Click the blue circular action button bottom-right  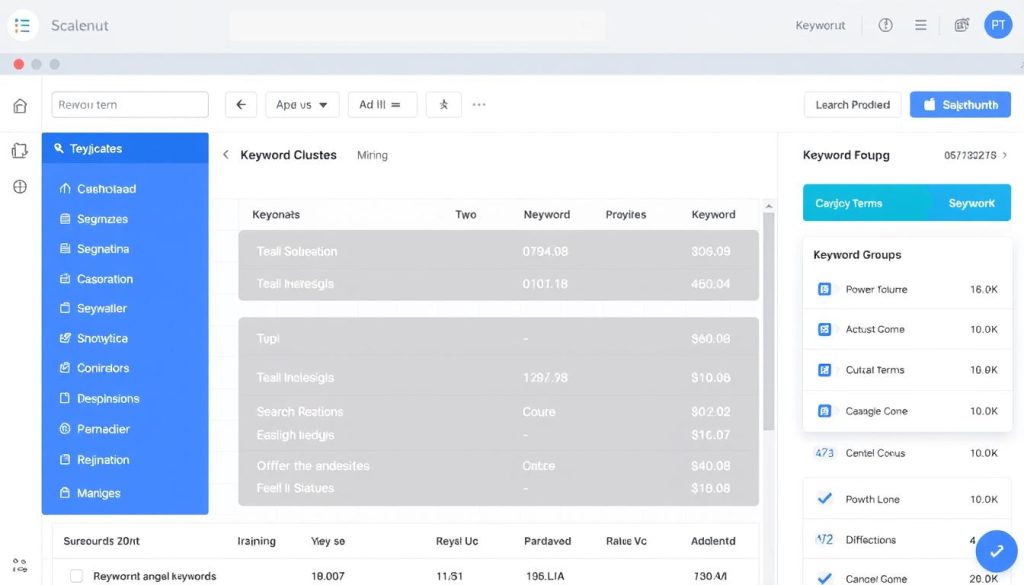(x=996, y=551)
